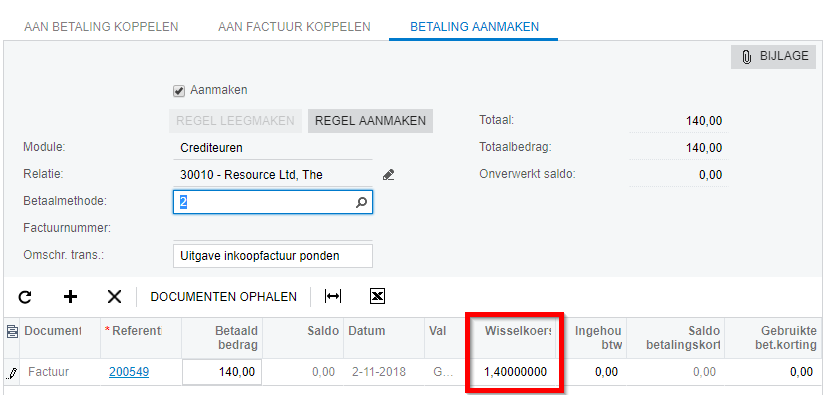Click the Regel aanmaken button
The image size is (823, 395).
pyautogui.click(x=370, y=121)
